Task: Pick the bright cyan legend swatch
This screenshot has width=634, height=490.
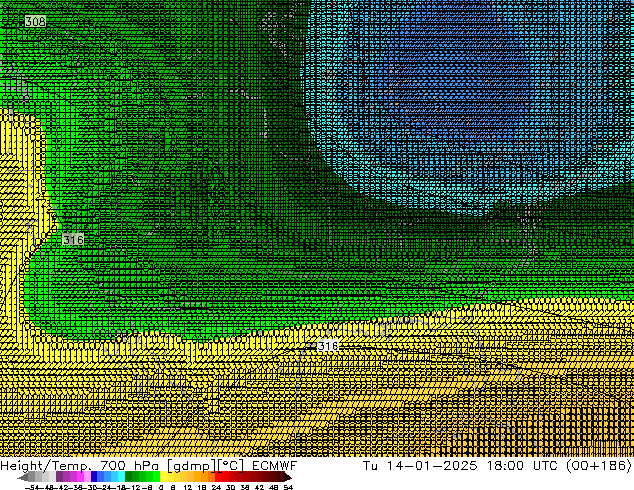Action: (x=121, y=477)
